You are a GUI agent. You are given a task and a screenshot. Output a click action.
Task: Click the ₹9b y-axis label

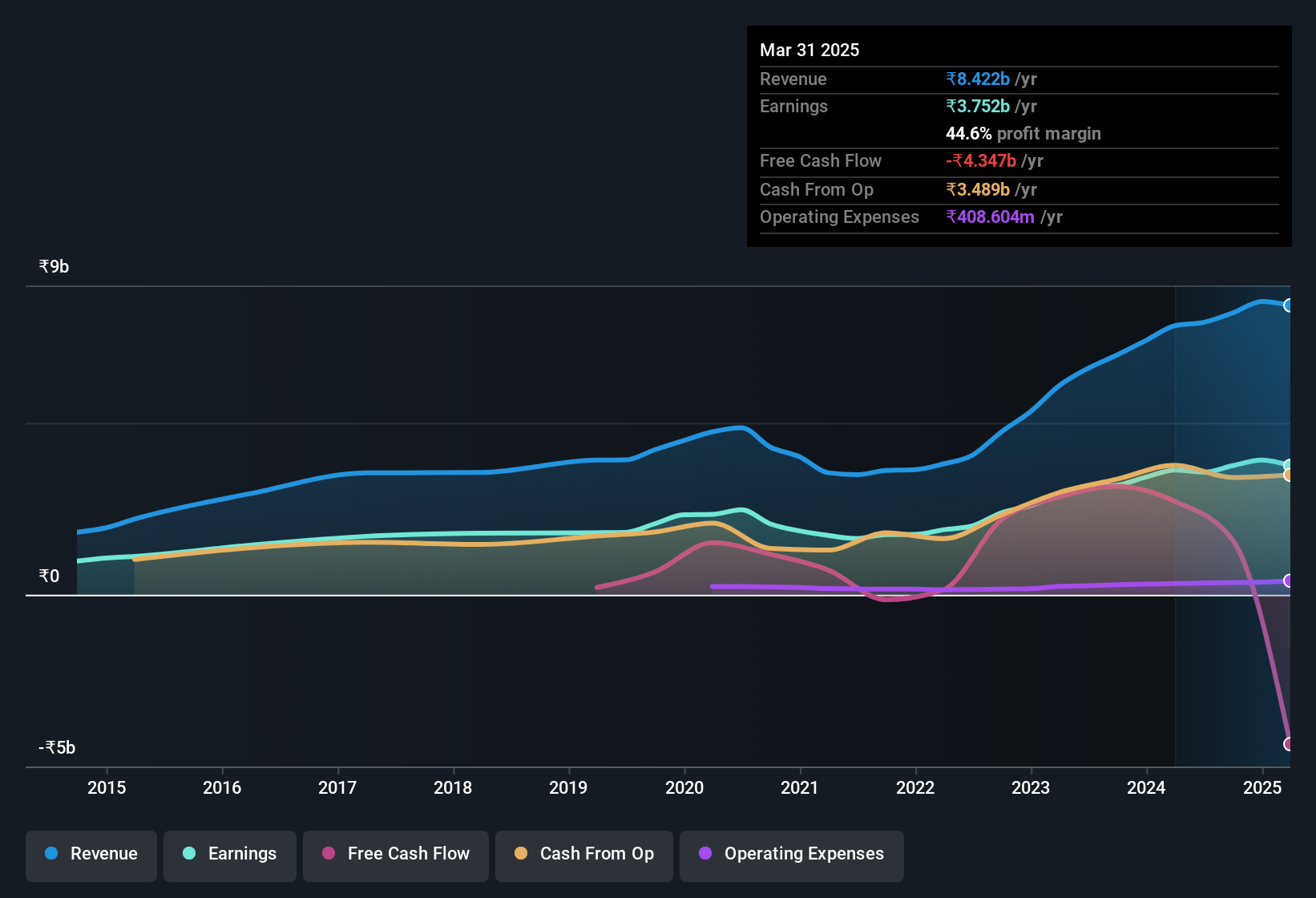[x=54, y=267]
